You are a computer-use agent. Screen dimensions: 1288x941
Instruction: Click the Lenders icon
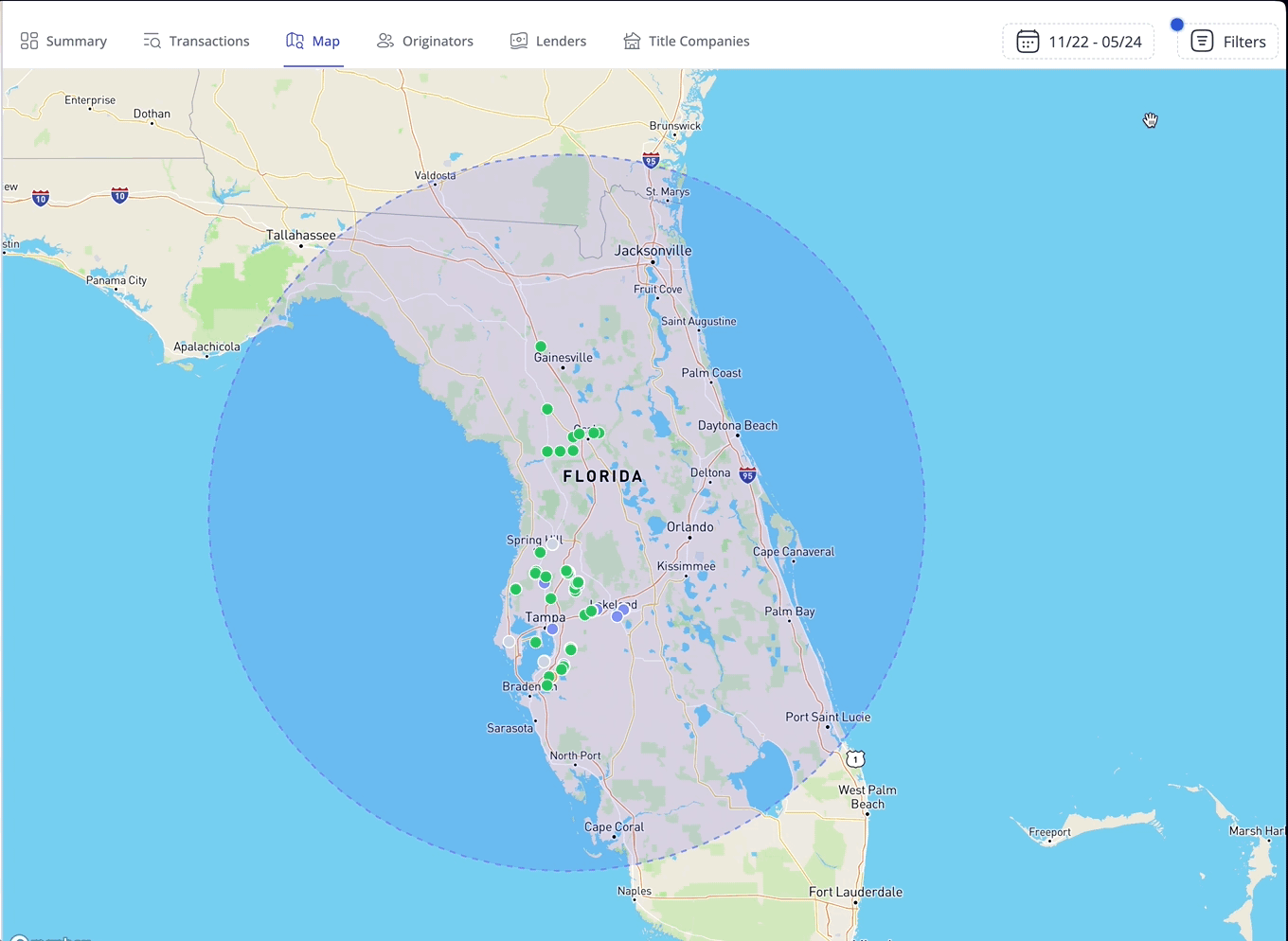pos(519,41)
